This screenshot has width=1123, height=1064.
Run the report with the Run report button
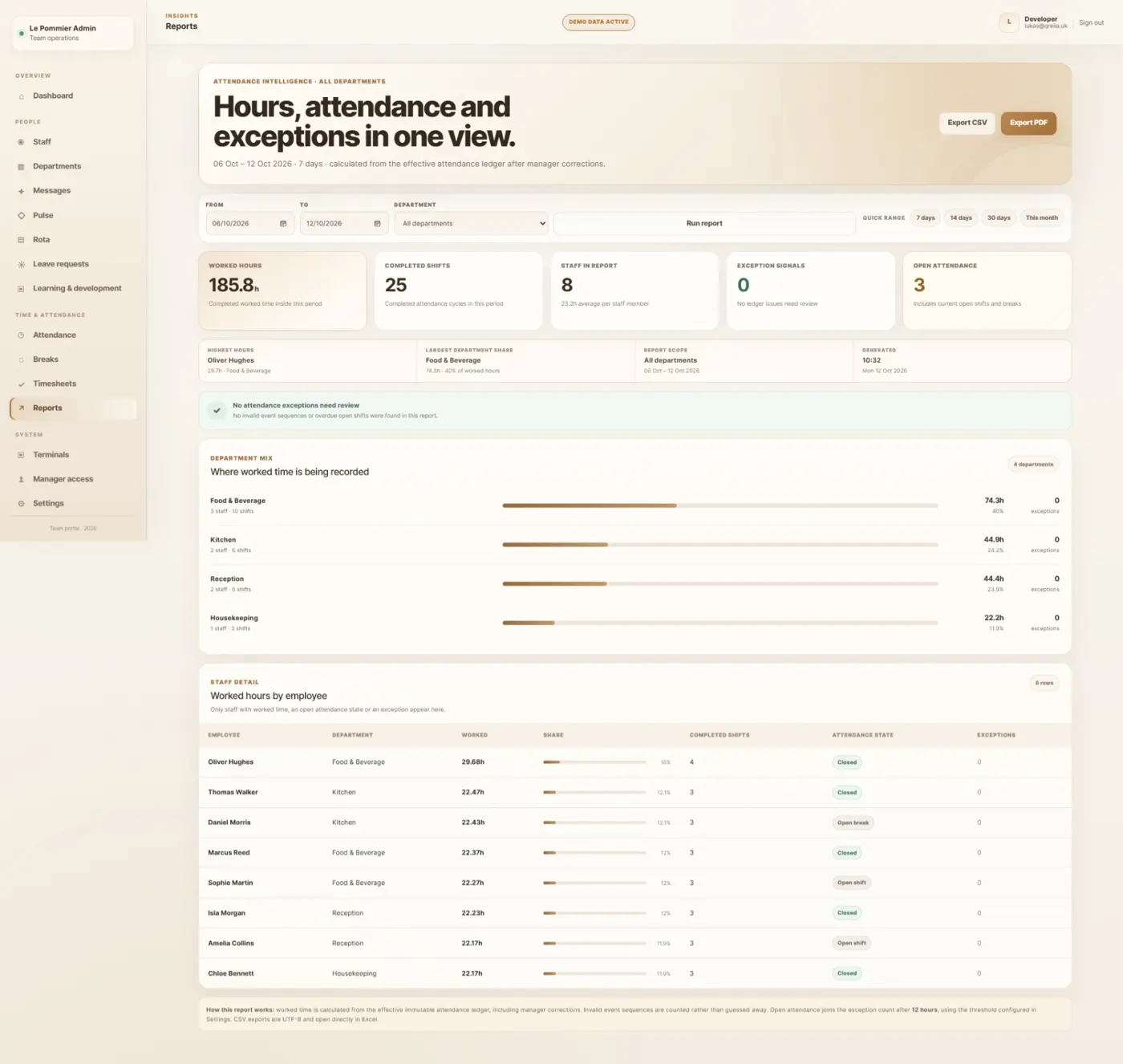point(704,224)
